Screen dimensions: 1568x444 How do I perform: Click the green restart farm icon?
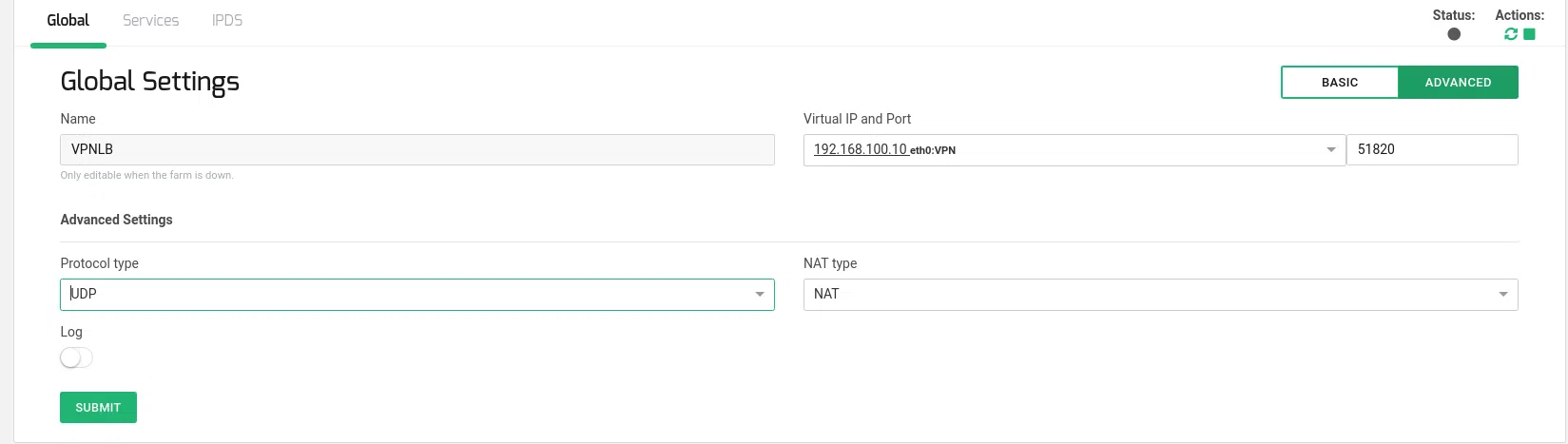[x=1510, y=34]
